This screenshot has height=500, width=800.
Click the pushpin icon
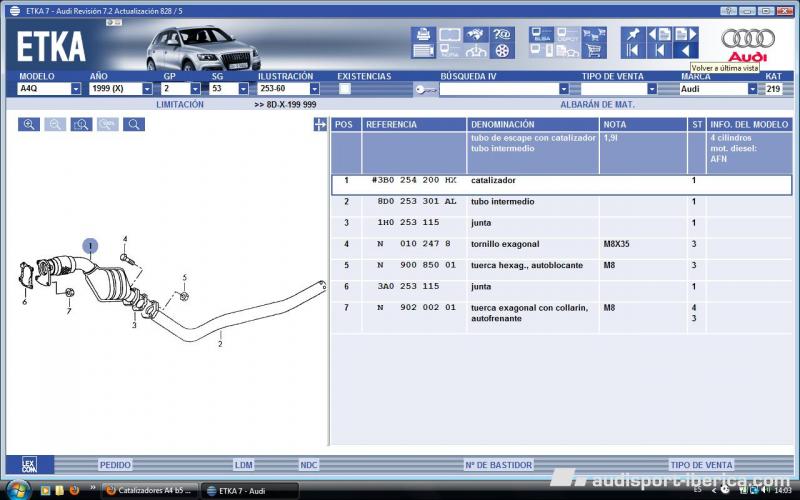[x=633, y=34]
